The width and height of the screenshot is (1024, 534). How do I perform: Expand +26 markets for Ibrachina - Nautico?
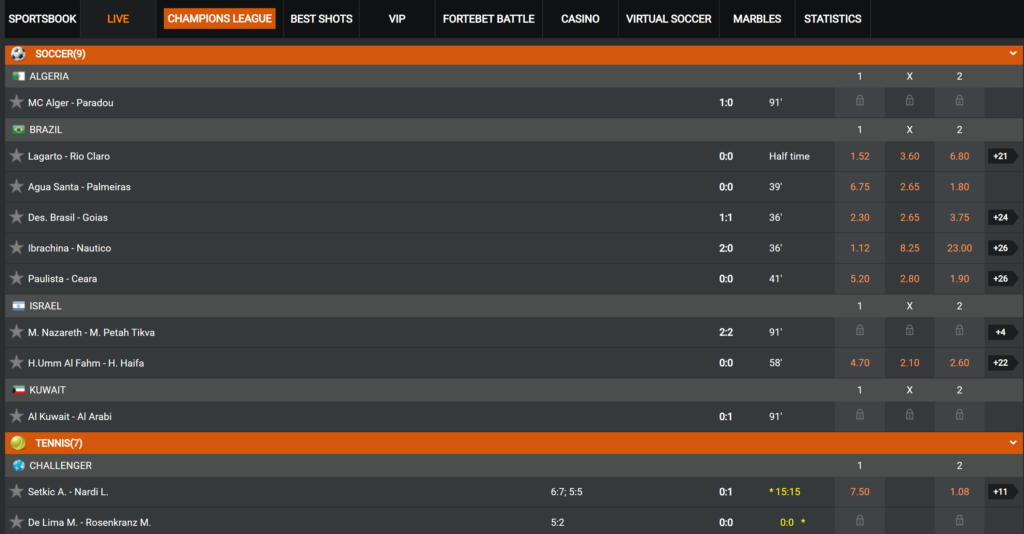tap(1002, 248)
